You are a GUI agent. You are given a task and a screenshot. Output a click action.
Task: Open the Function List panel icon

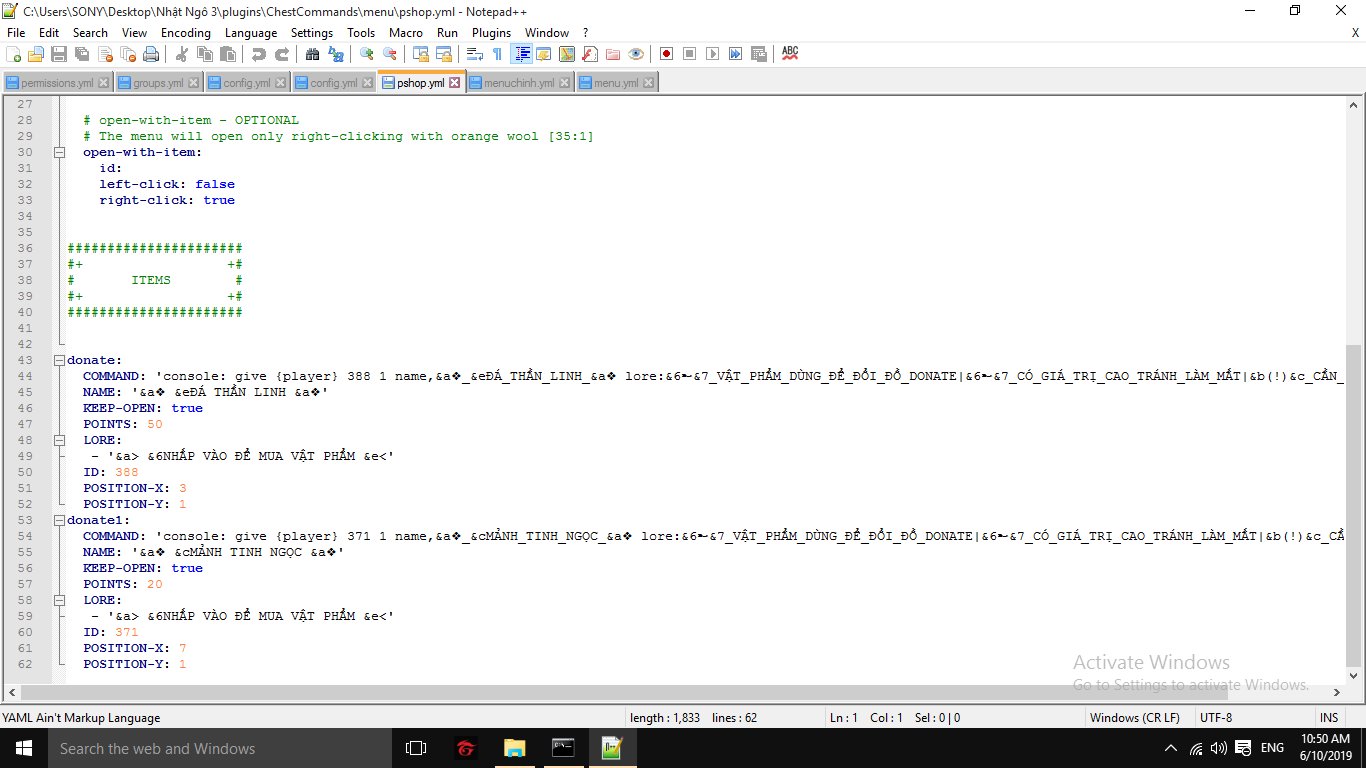click(590, 54)
